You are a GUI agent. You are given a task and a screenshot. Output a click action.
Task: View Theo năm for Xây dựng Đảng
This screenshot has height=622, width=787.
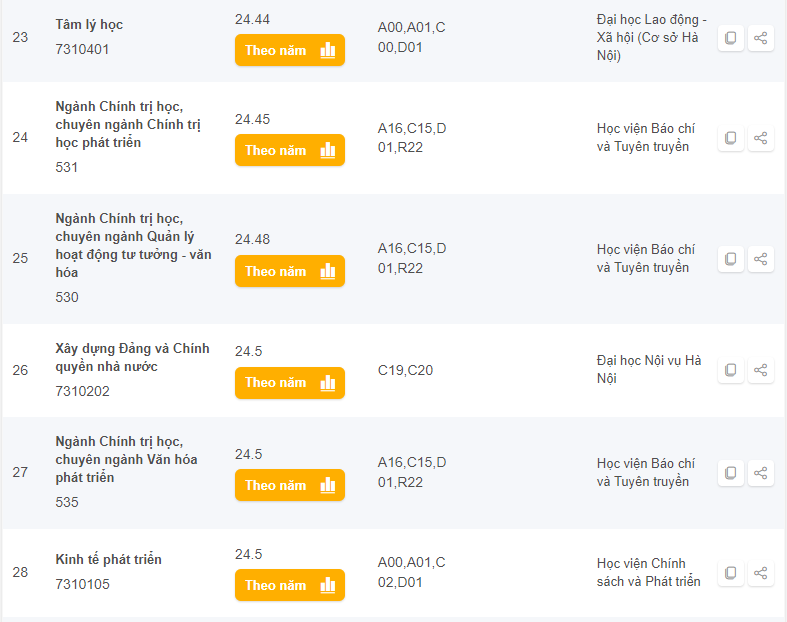290,382
